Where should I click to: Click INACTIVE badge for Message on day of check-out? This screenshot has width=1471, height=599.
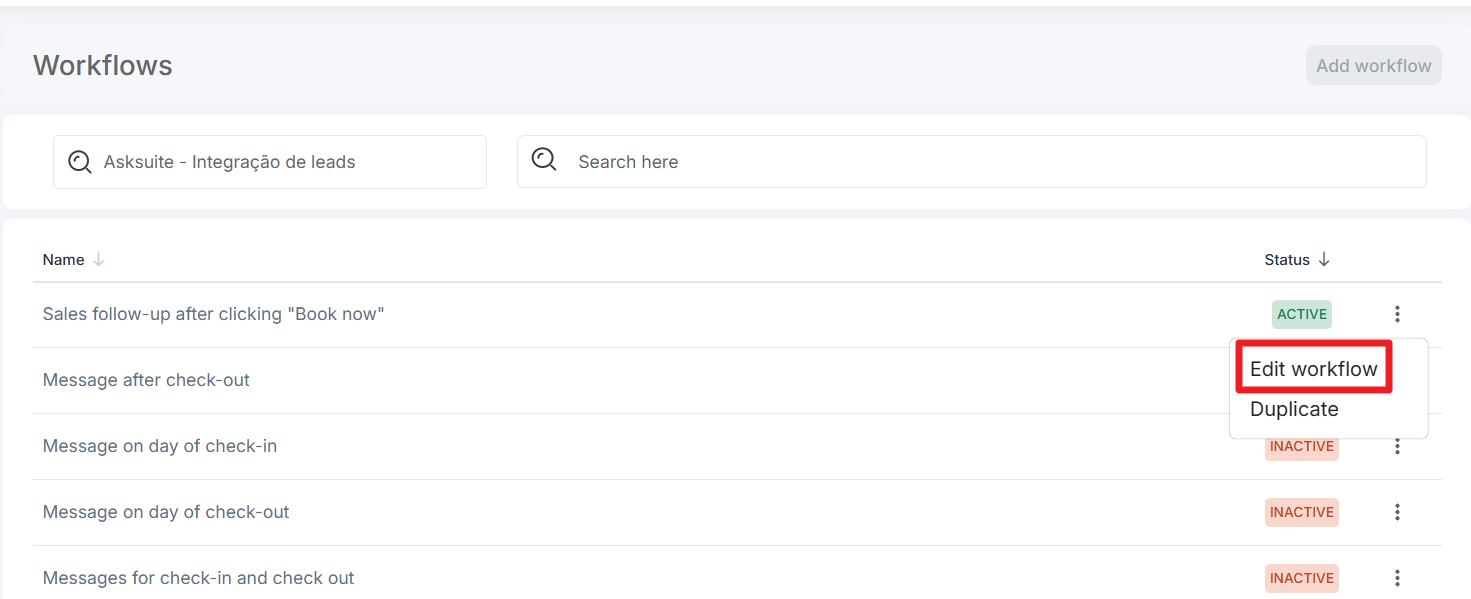tap(1301, 512)
